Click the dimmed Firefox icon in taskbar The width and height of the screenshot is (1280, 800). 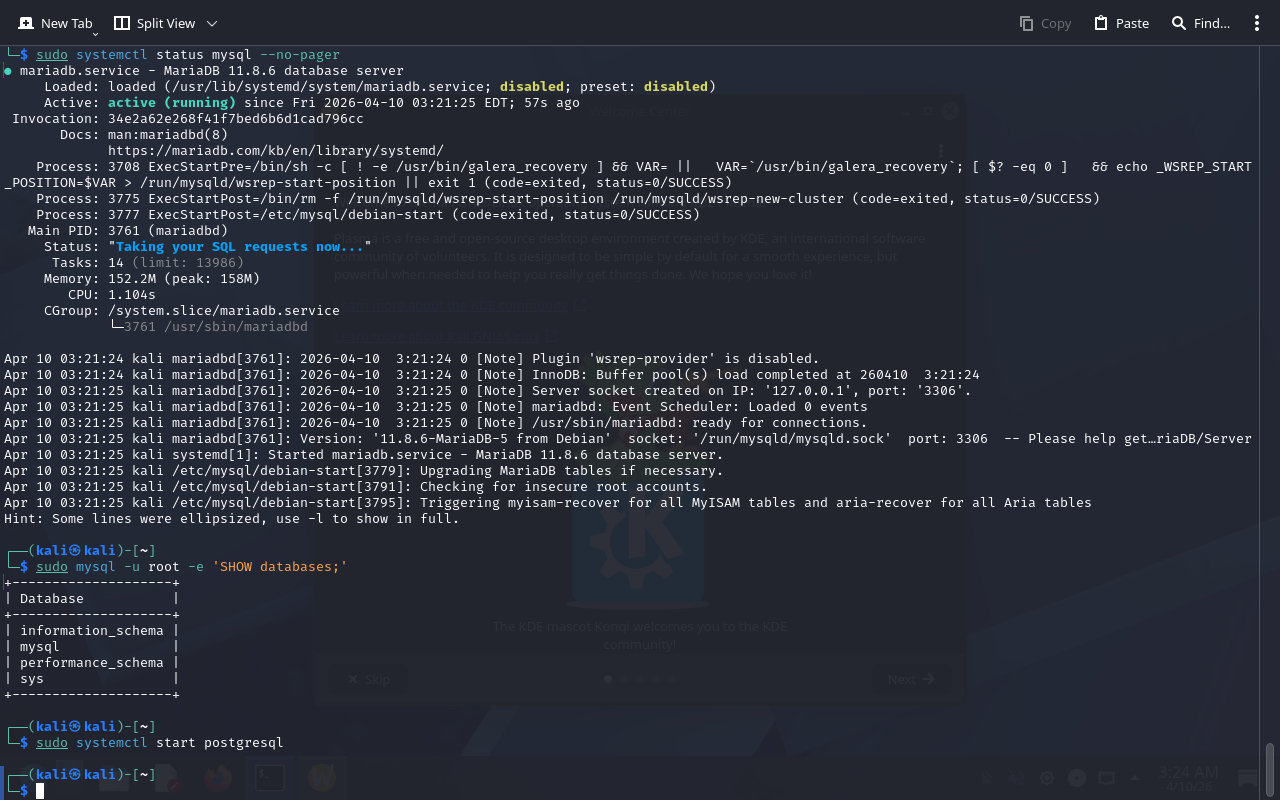click(217, 777)
